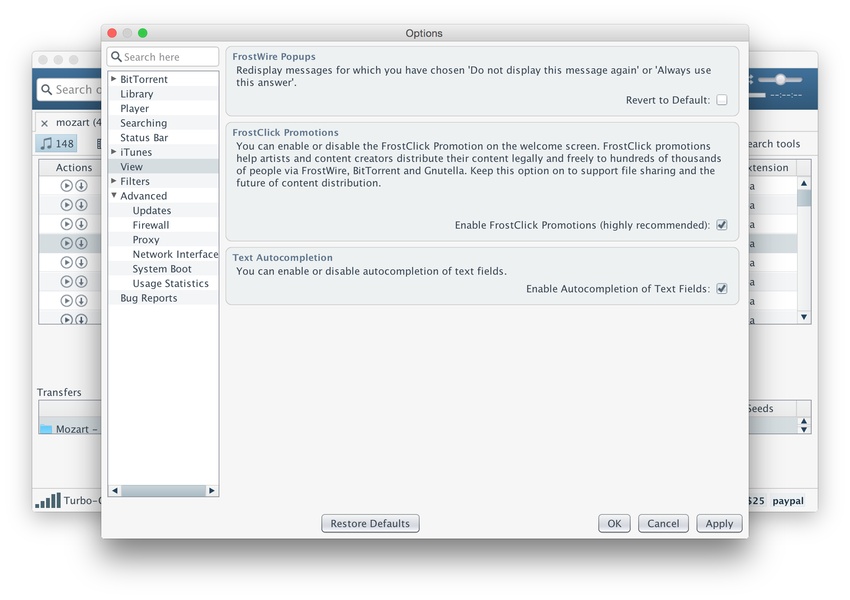Disable the FrostClick Promotions checkbox

tap(722, 225)
